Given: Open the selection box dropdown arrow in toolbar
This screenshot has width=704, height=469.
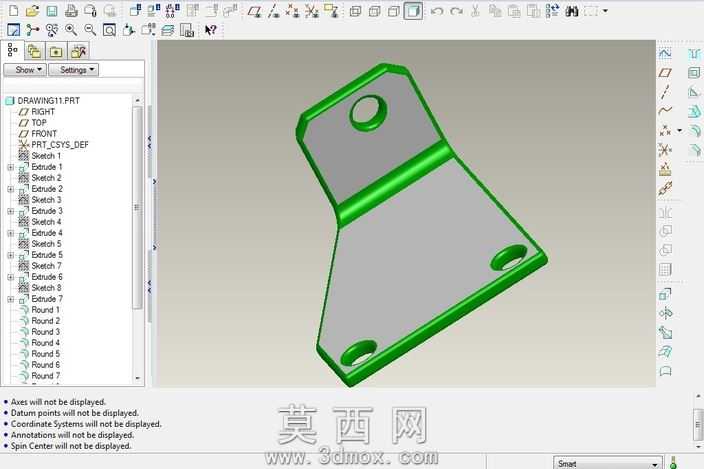Looking at the screenshot, I should 605,11.
